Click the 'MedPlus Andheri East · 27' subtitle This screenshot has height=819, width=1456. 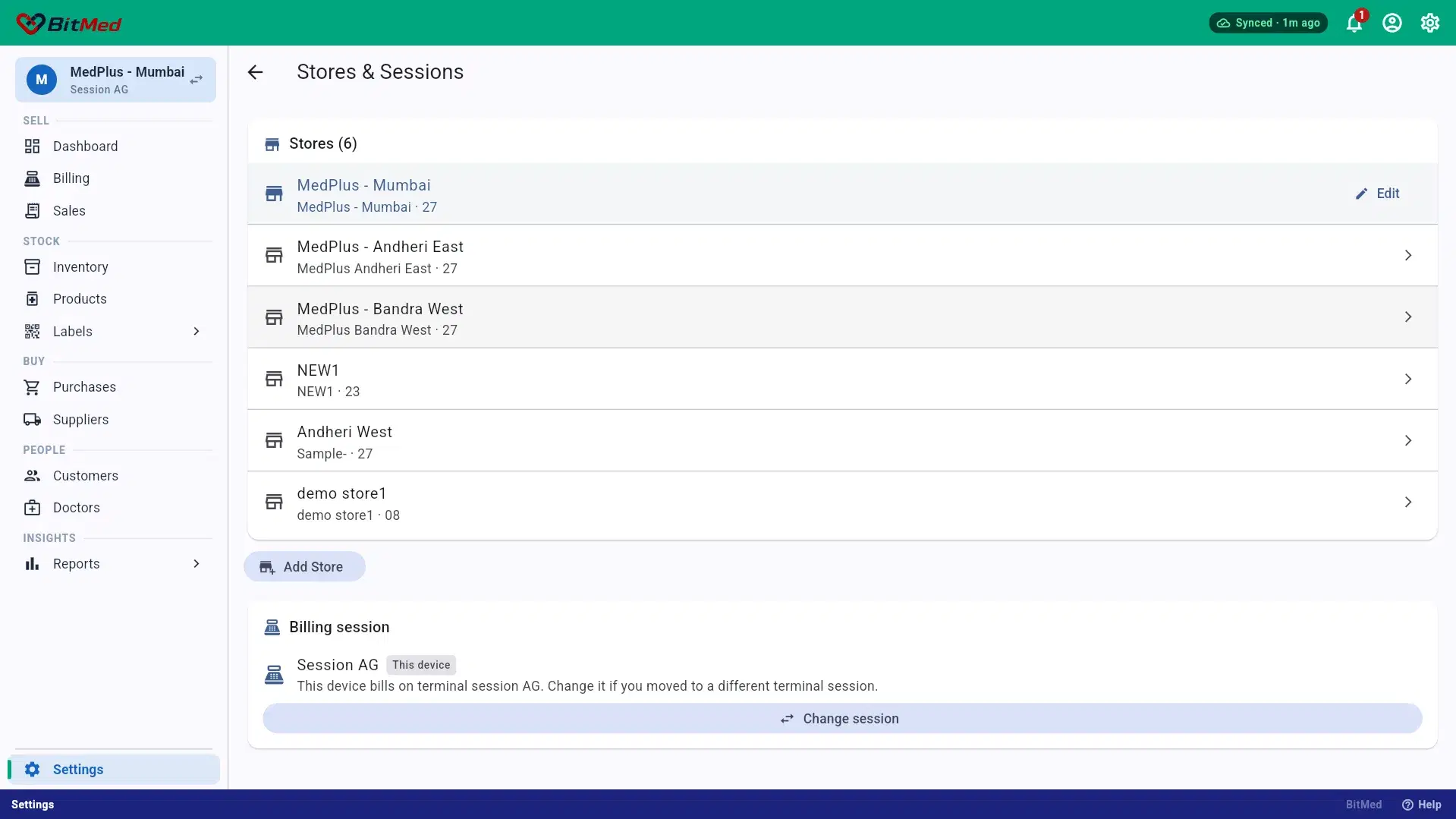click(377, 269)
